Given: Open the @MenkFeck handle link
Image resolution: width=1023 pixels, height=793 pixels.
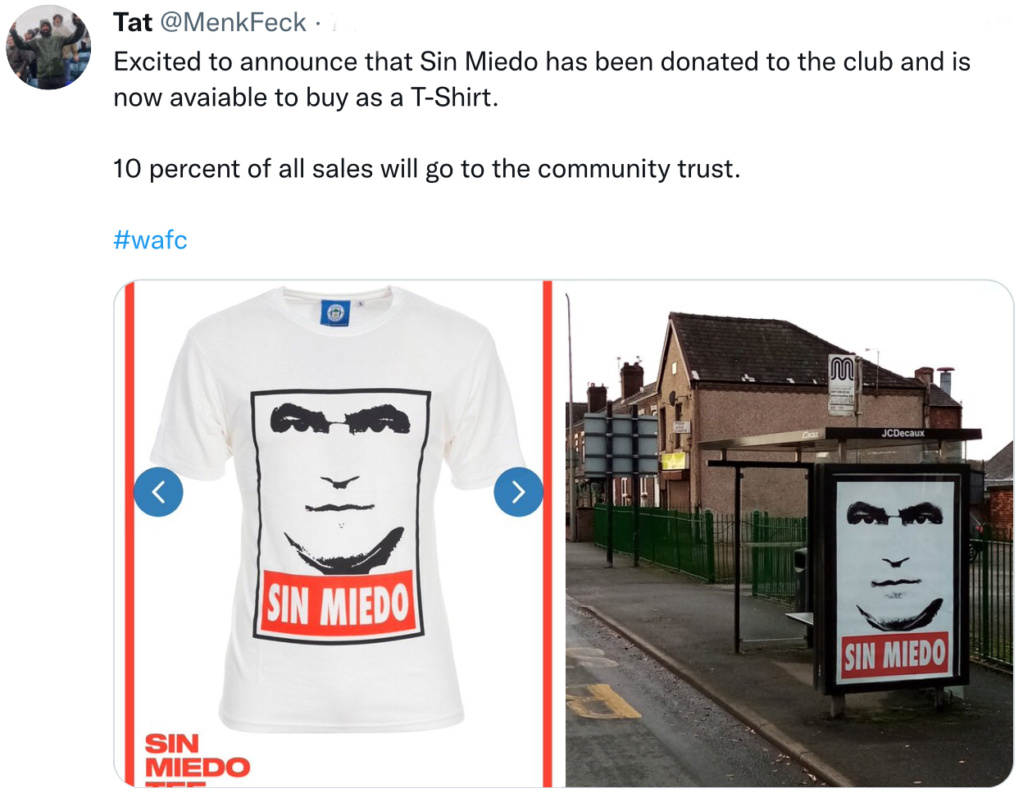Looking at the screenshot, I should pos(233,22).
